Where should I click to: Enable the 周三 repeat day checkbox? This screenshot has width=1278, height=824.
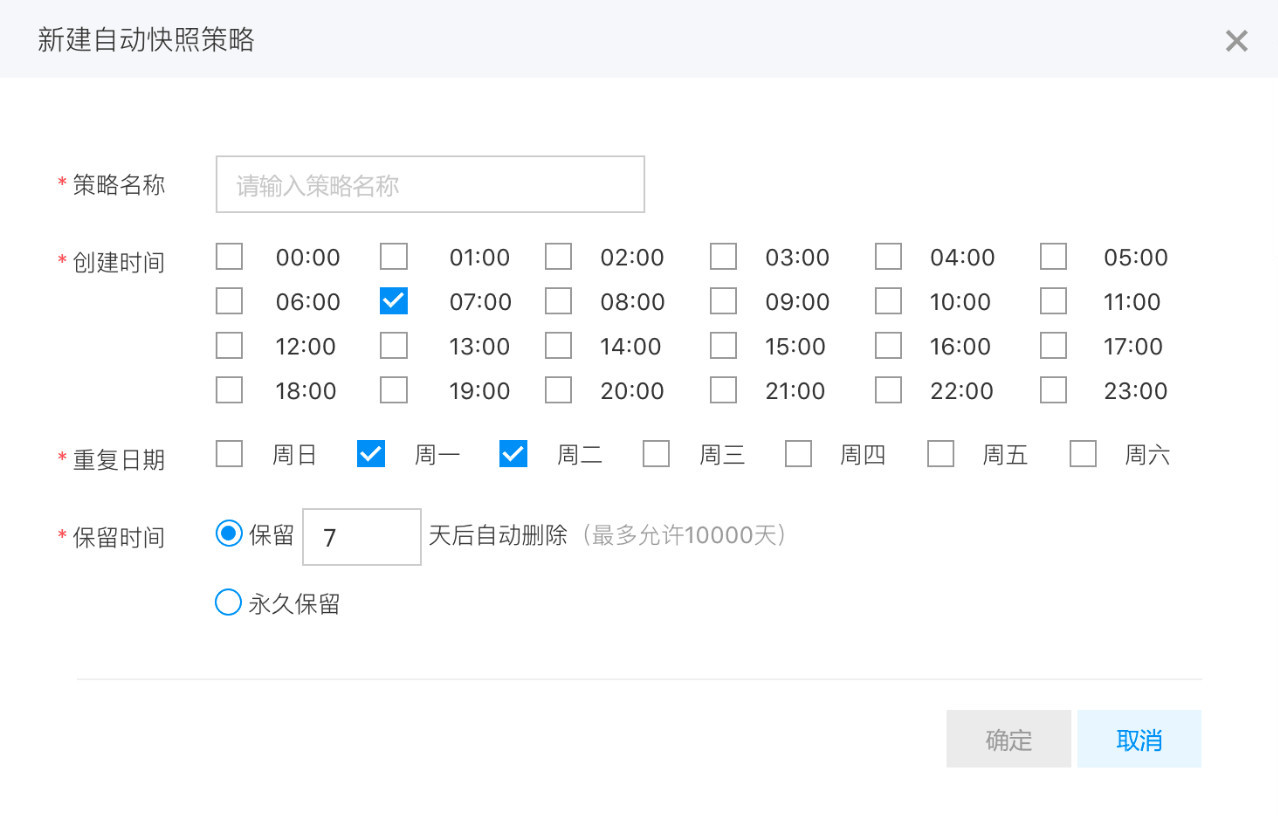[656, 455]
